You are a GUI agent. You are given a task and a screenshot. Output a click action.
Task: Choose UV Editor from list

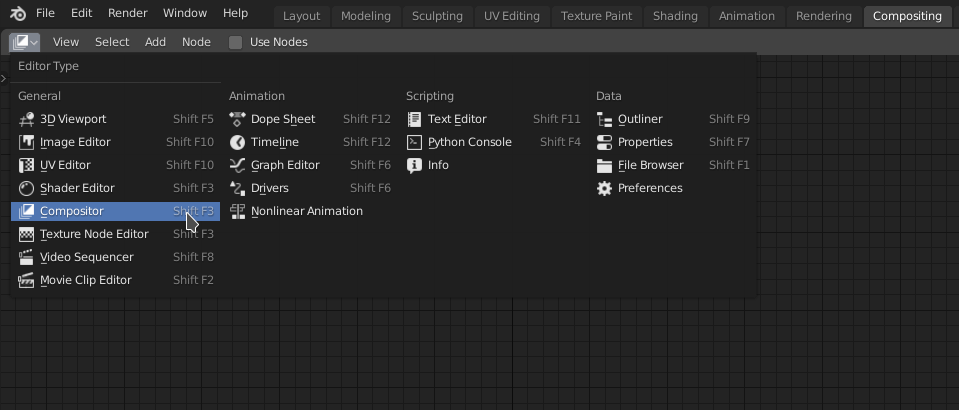116,165
